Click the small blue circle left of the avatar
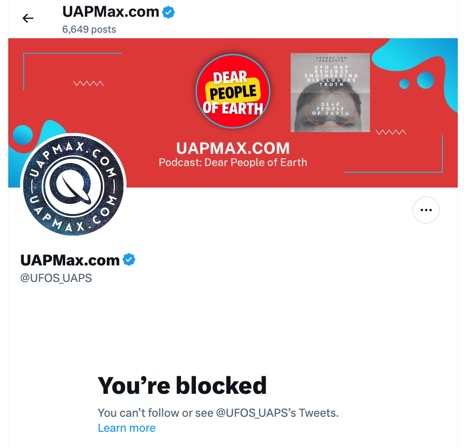The width and height of the screenshot is (464, 448). tap(23, 135)
